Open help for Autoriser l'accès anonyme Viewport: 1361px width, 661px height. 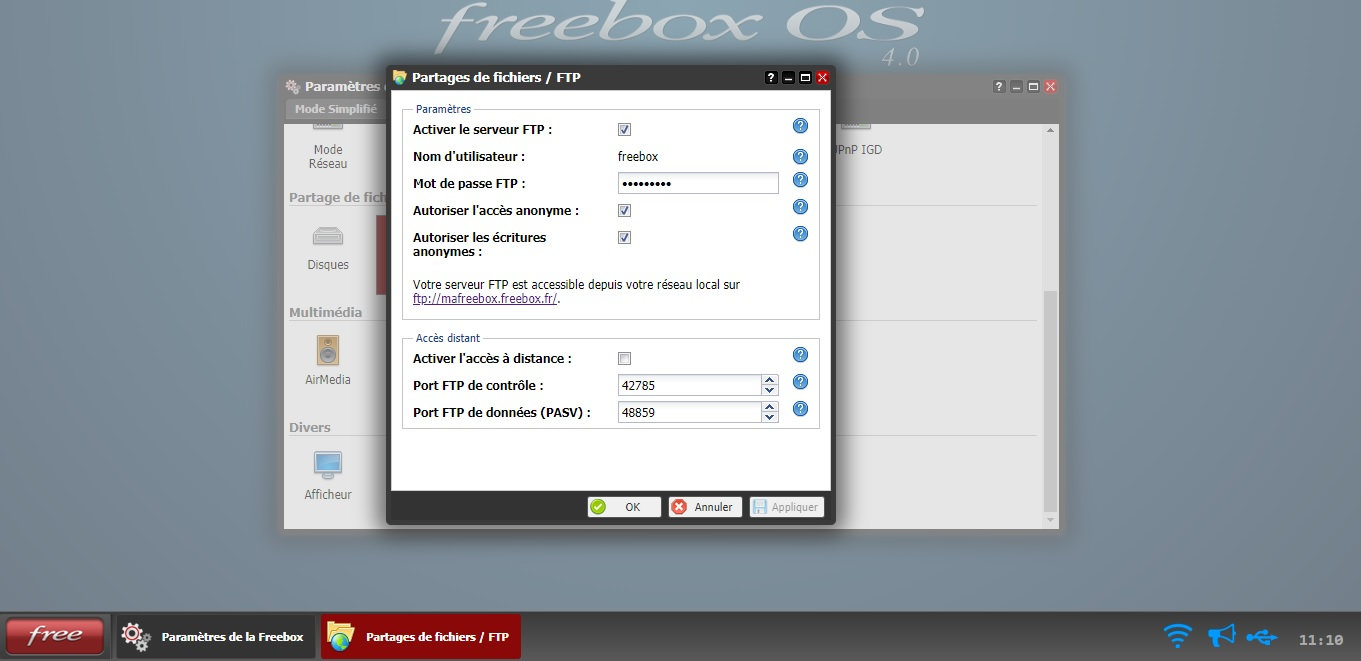[x=800, y=207]
